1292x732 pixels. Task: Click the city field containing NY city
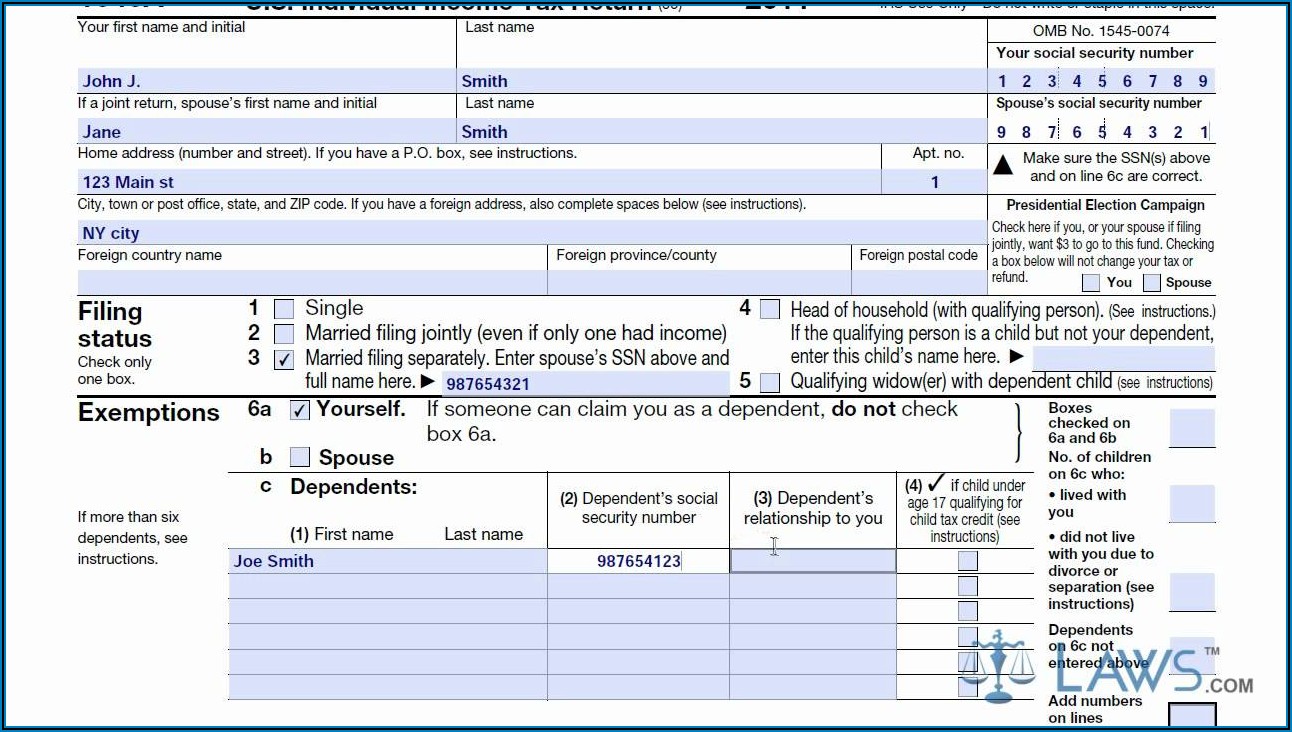coord(530,233)
